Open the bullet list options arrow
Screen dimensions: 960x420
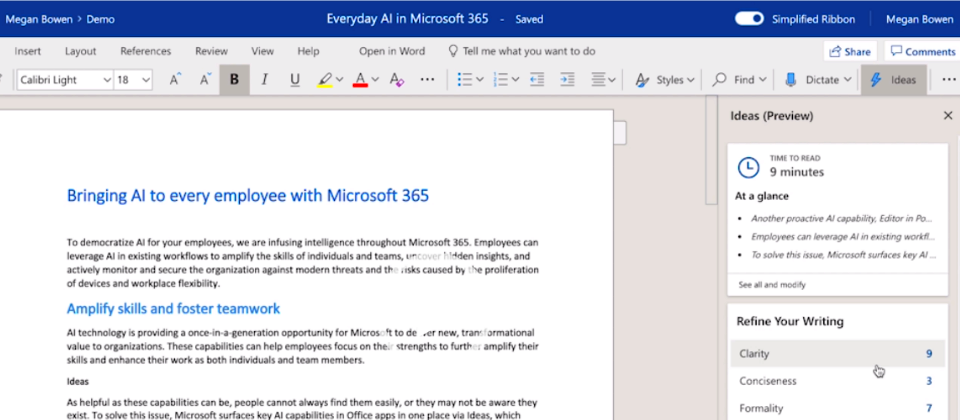tap(482, 80)
